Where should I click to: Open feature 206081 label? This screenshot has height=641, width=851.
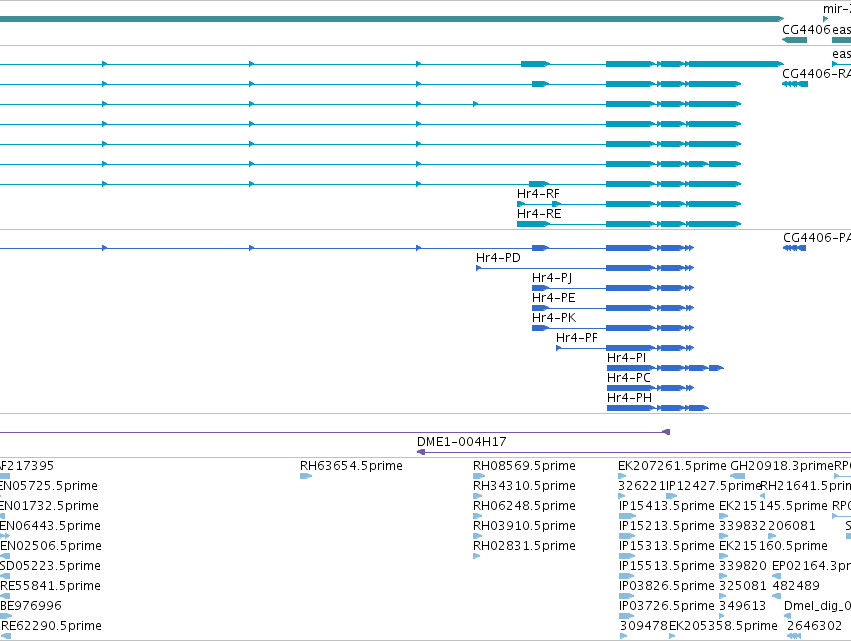[x=791, y=526]
